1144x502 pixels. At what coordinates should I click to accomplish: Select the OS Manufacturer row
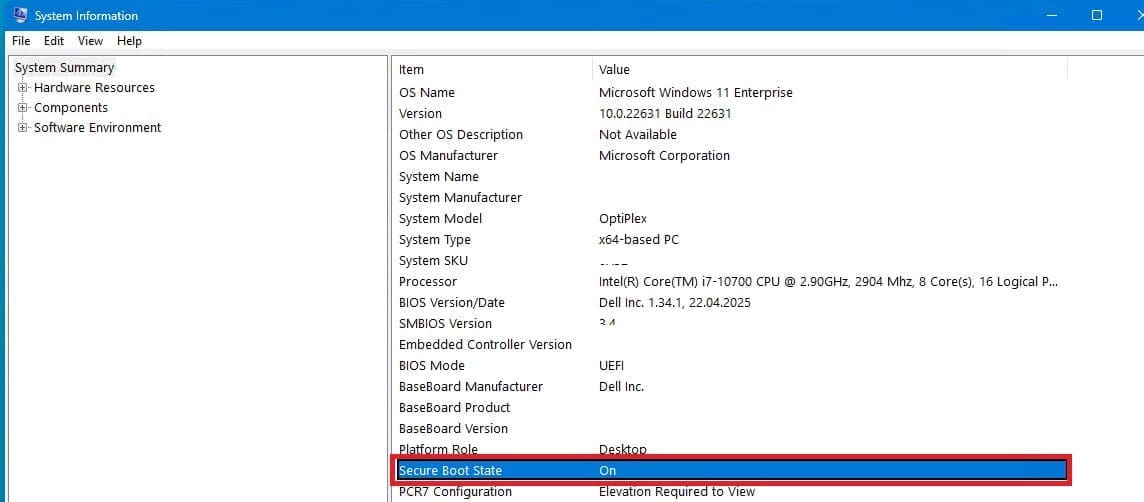[x=730, y=155]
